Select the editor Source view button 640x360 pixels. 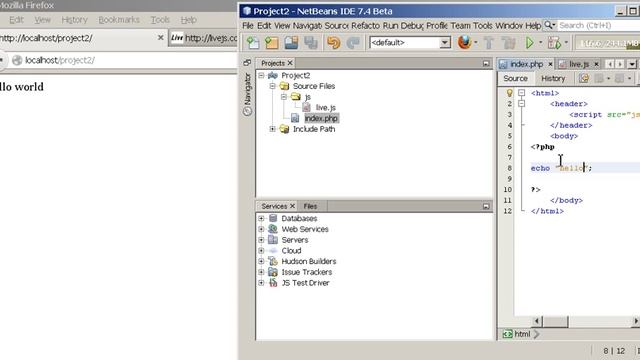click(515, 78)
